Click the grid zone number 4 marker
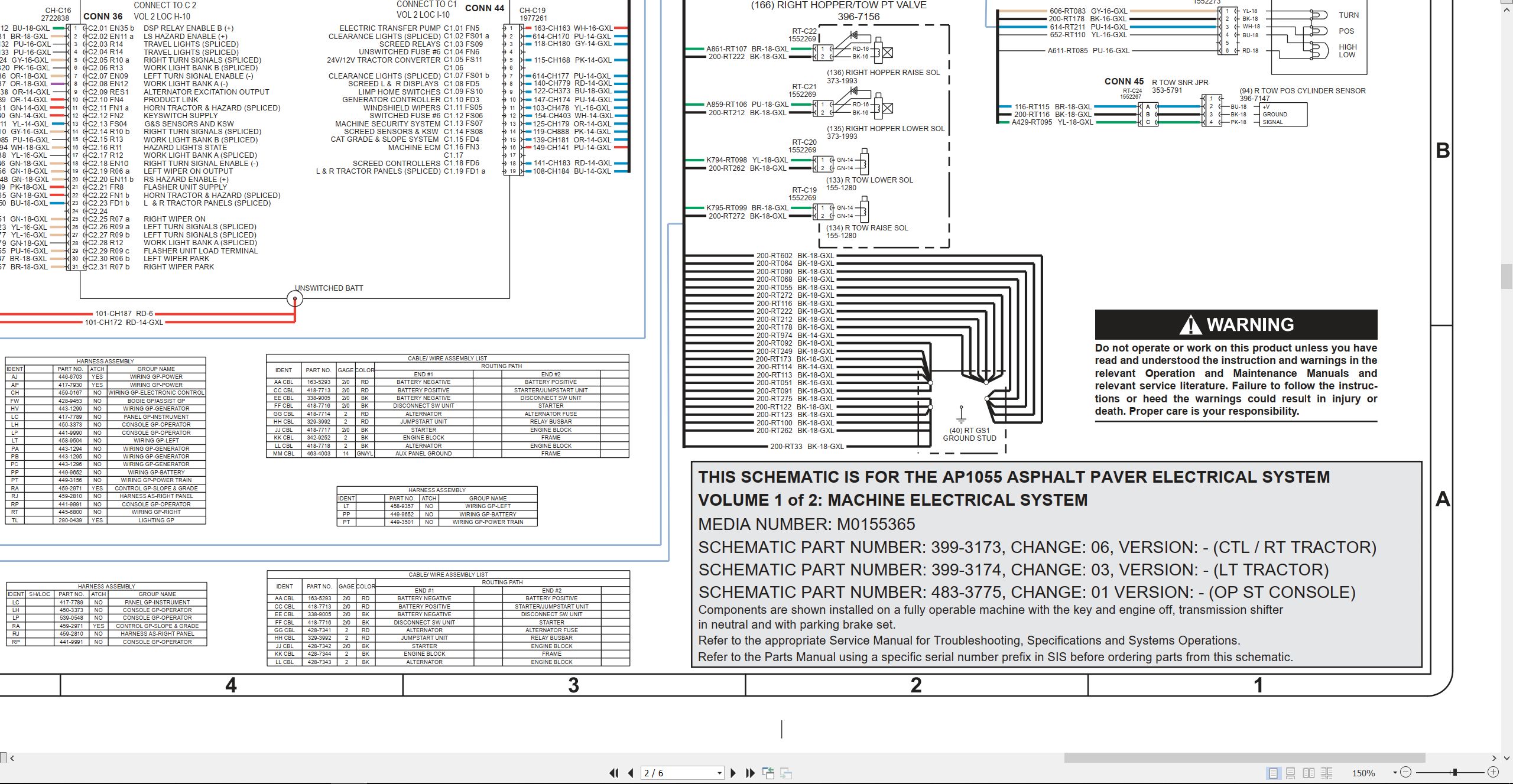Screen dimensions: 1513x784 tap(231, 685)
